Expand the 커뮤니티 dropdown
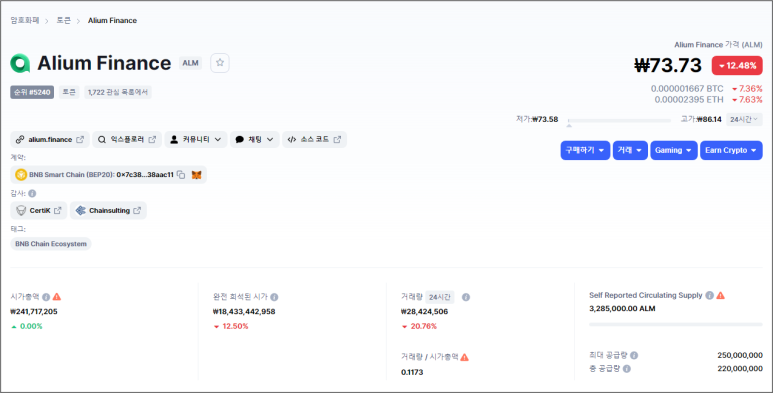The height and width of the screenshot is (393, 773). 196,140
